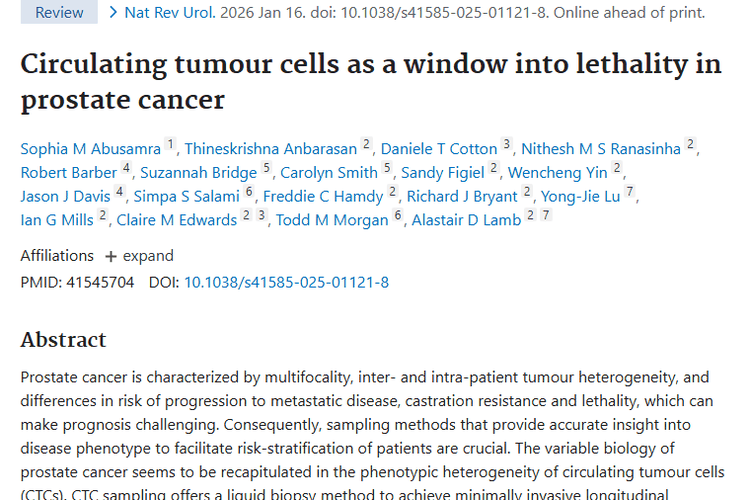Open the Nat Rev Urol journal link

(x=163, y=13)
